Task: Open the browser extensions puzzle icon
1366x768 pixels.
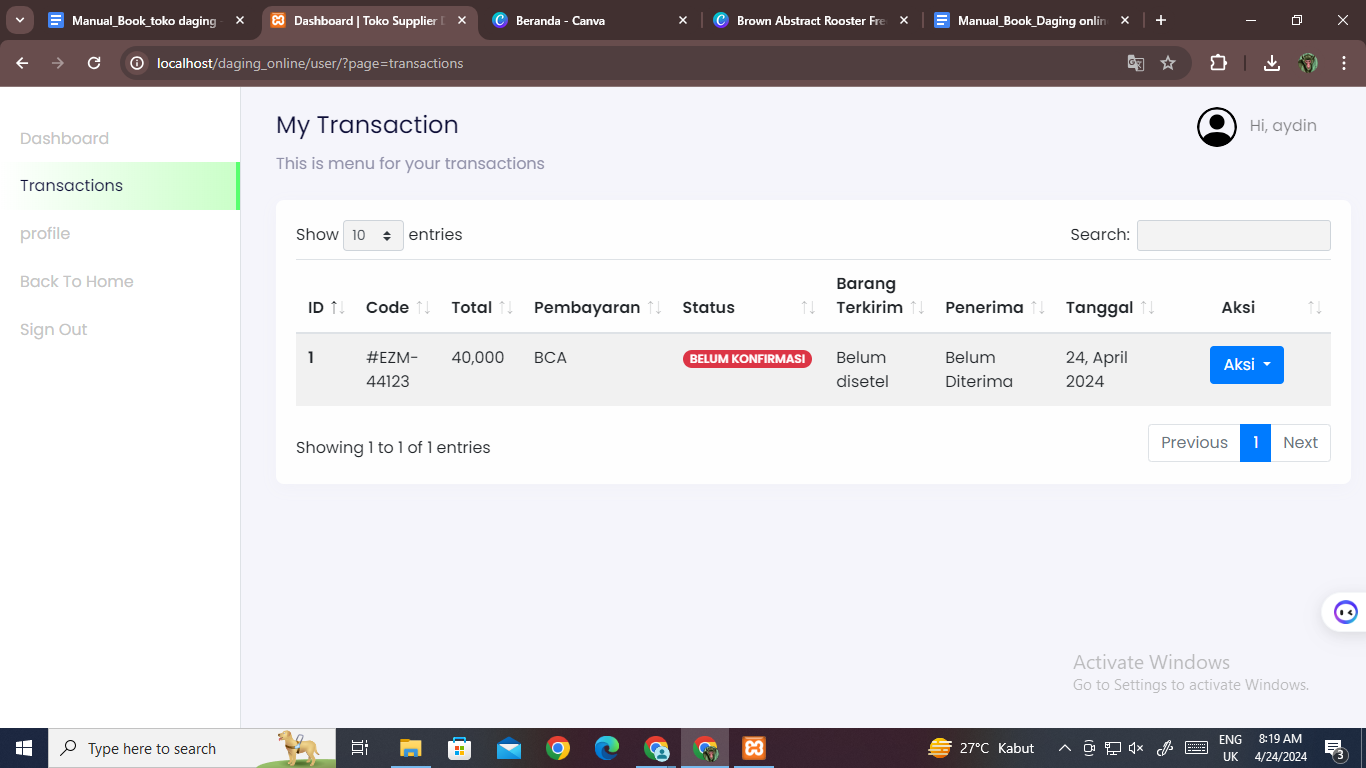Action: click(x=1218, y=63)
